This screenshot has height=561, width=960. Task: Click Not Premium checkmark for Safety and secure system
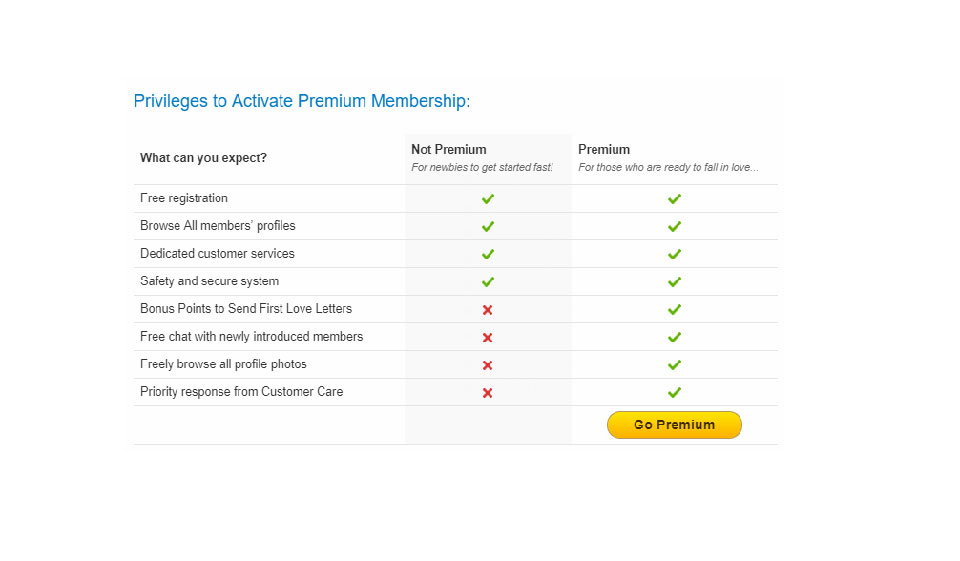pyautogui.click(x=488, y=282)
